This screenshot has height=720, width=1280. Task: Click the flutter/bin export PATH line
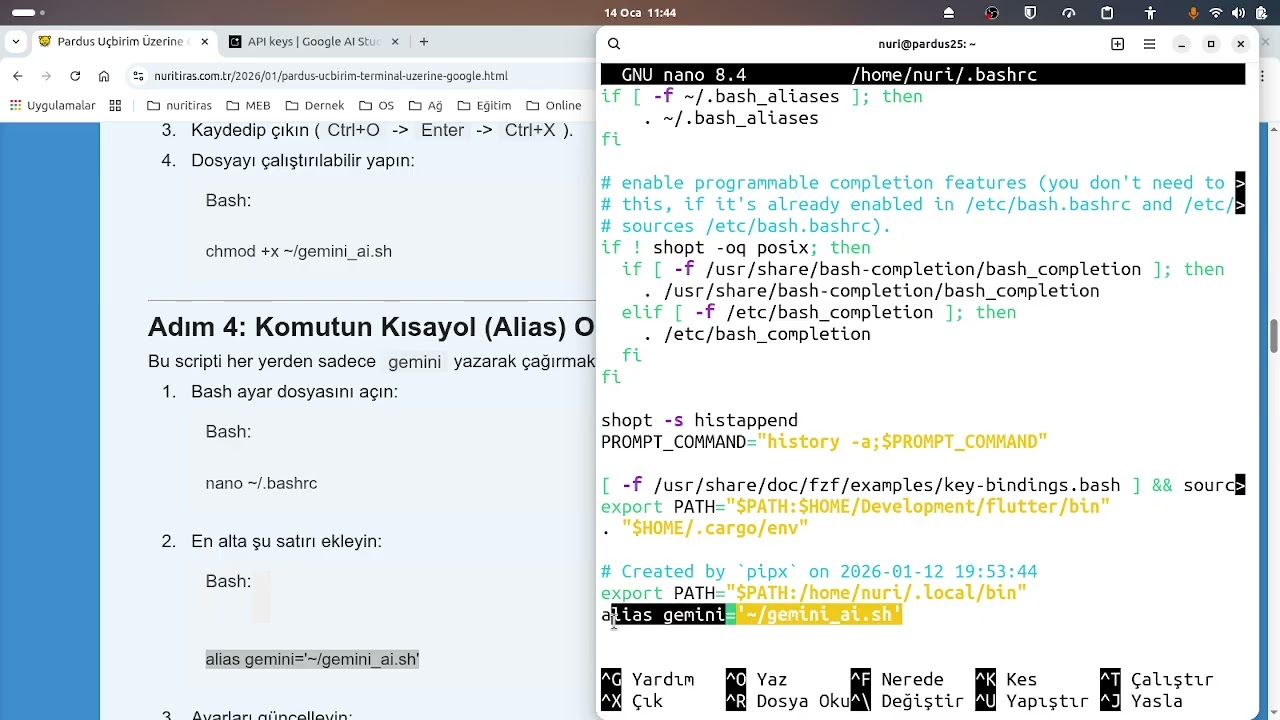point(855,507)
